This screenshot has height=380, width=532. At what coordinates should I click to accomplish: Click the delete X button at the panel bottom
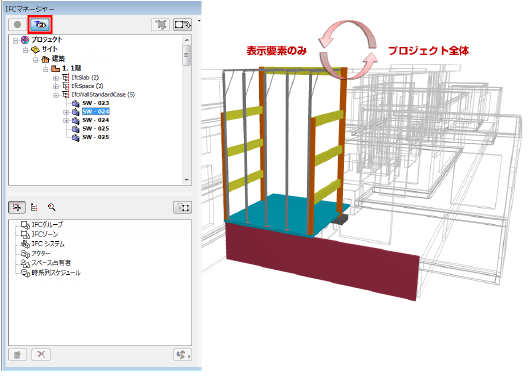[41, 355]
